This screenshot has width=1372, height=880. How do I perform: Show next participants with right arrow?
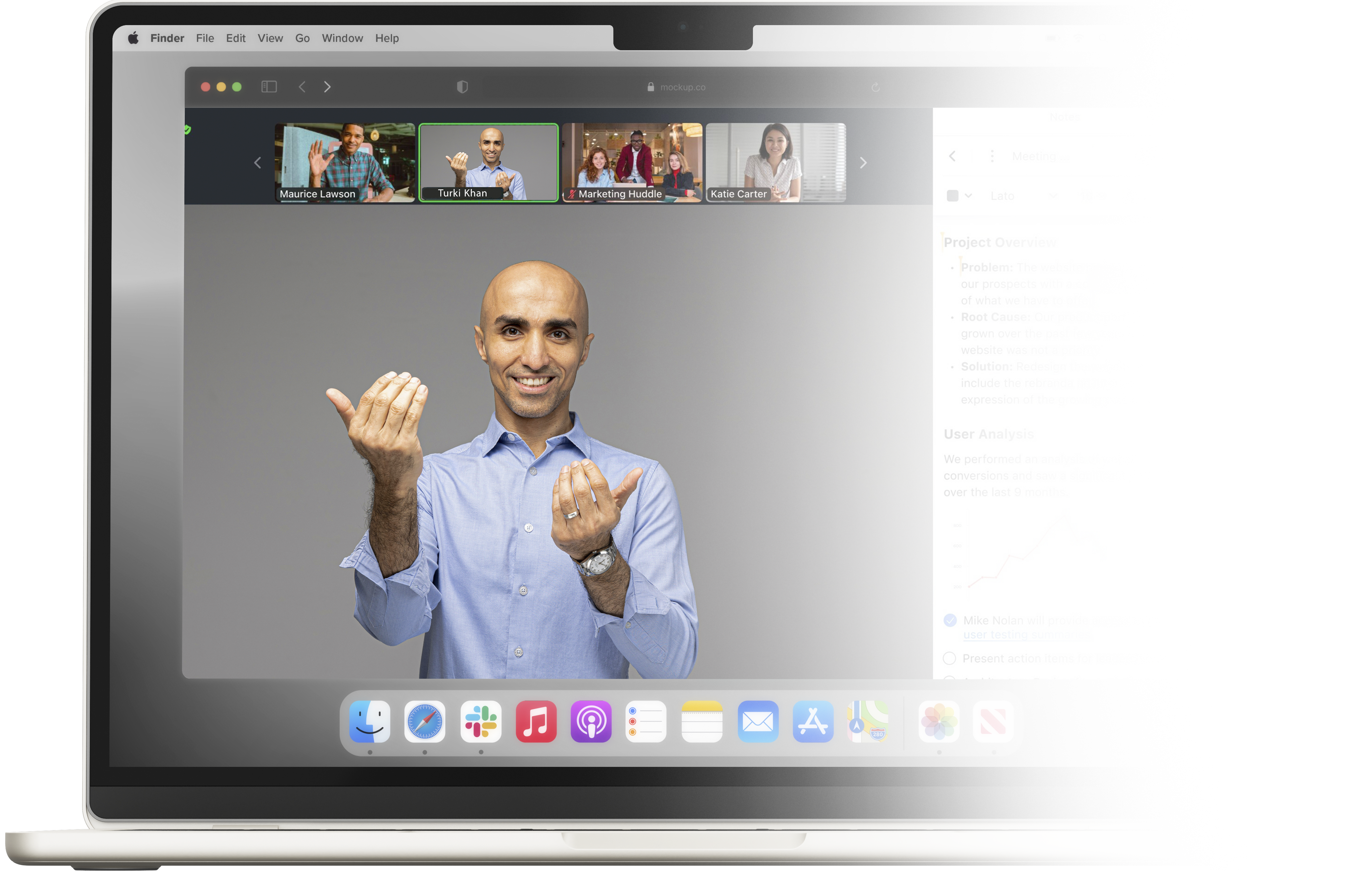coord(863,163)
